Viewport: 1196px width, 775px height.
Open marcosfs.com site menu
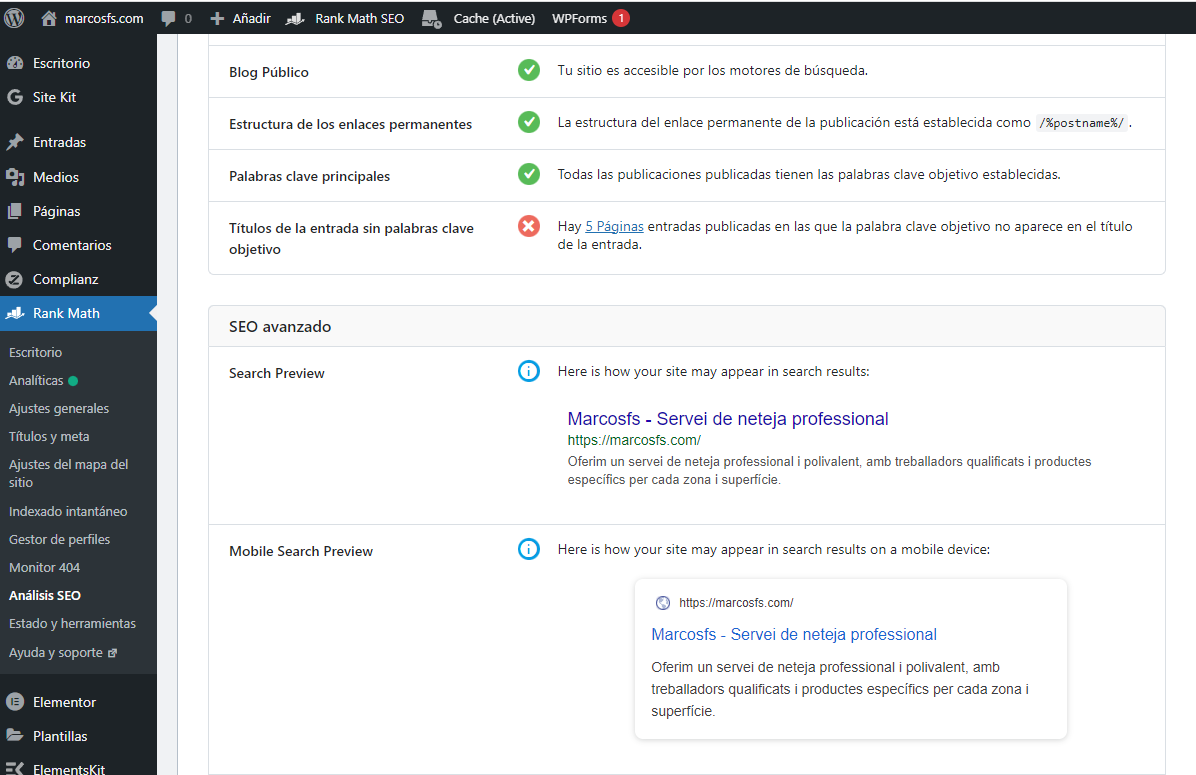click(x=92, y=18)
